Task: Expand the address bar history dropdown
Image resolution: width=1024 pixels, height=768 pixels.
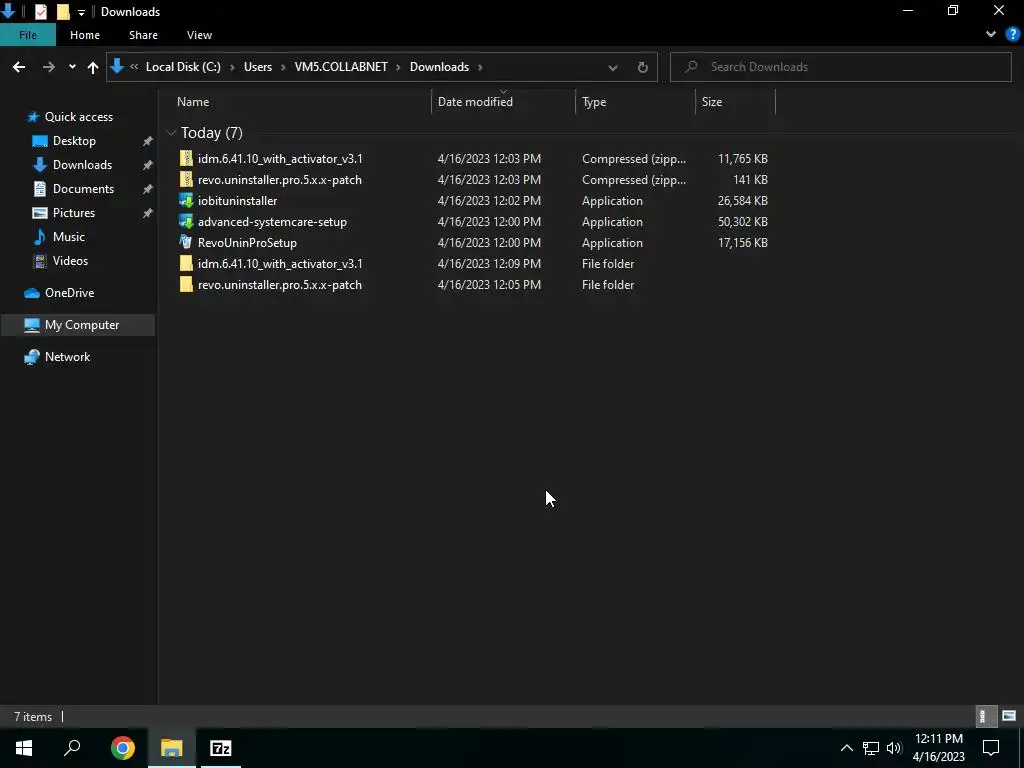Action: 613,67
